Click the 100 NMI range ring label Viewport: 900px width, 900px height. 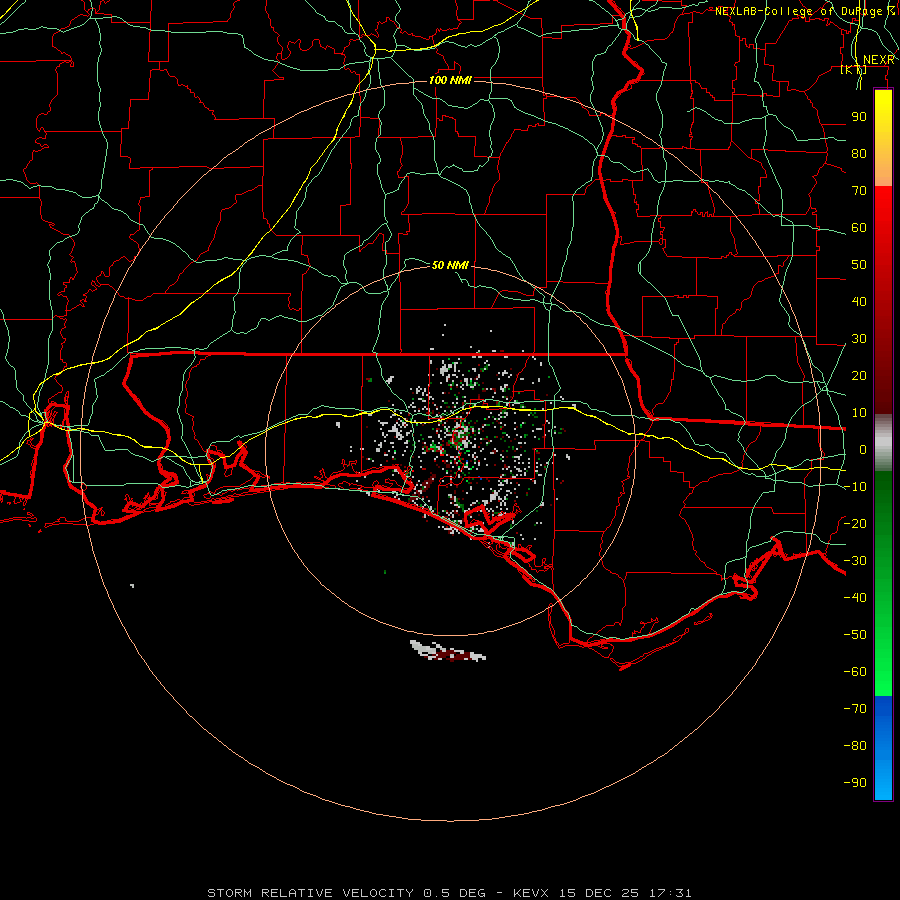450,80
